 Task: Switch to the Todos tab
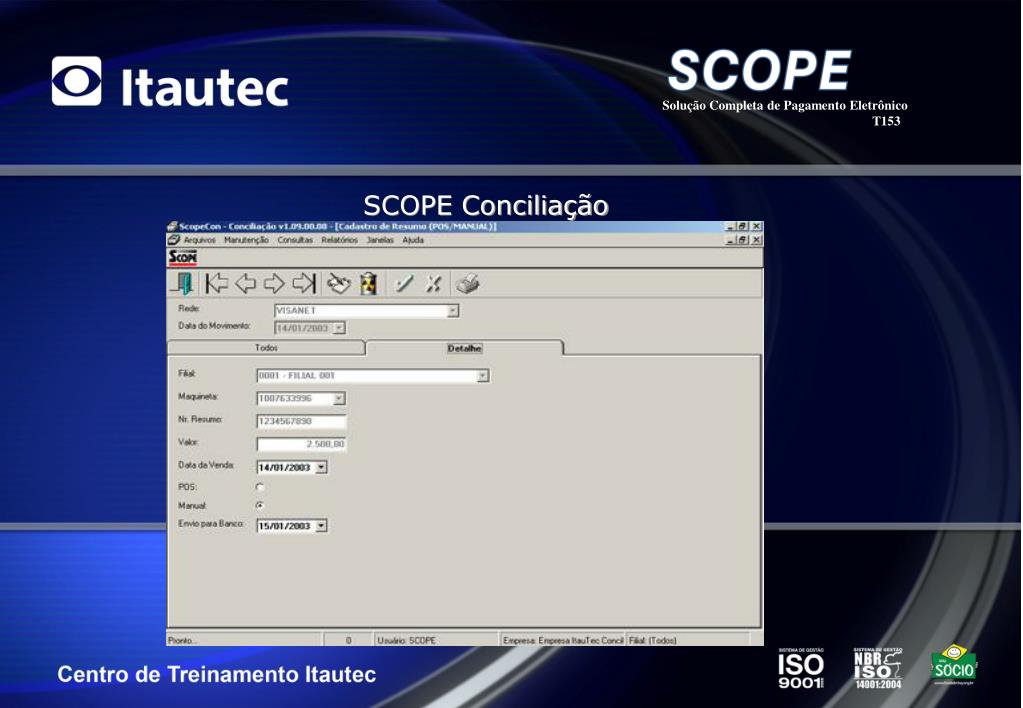coord(266,348)
